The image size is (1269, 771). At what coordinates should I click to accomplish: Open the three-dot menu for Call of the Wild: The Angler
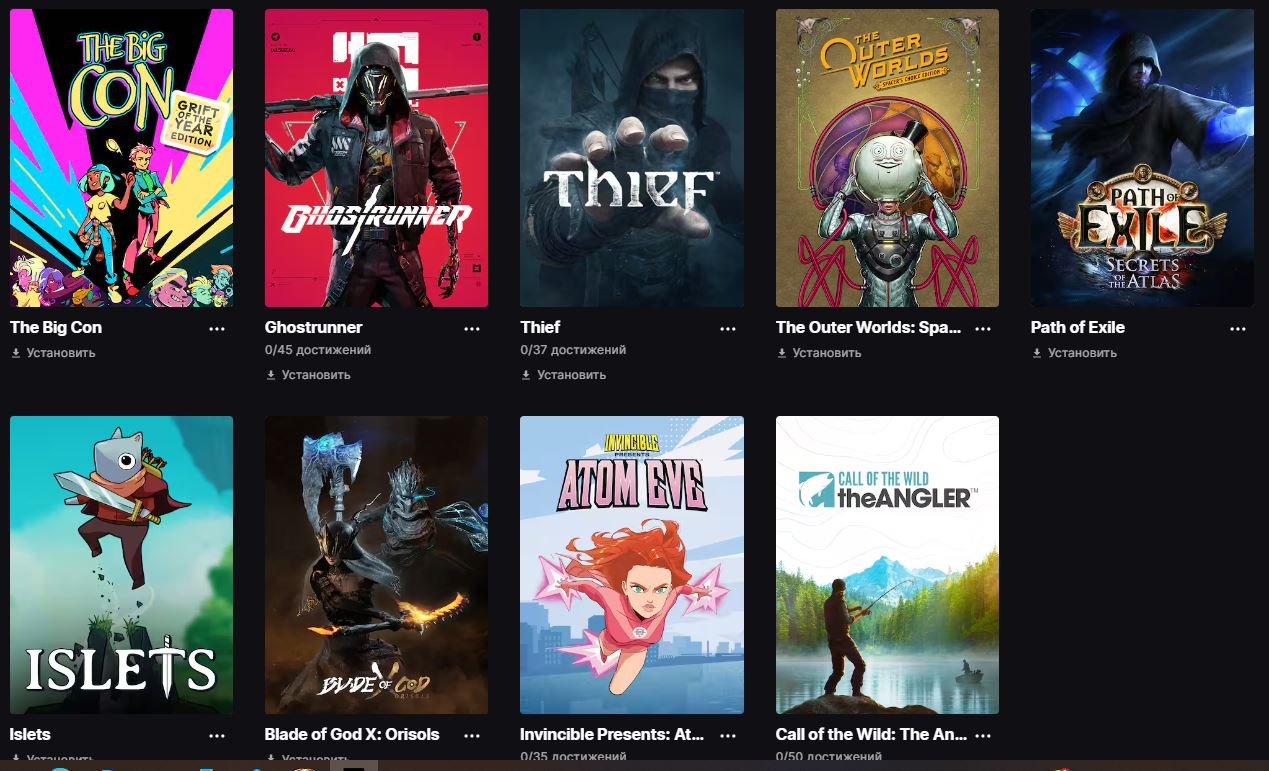click(x=983, y=735)
